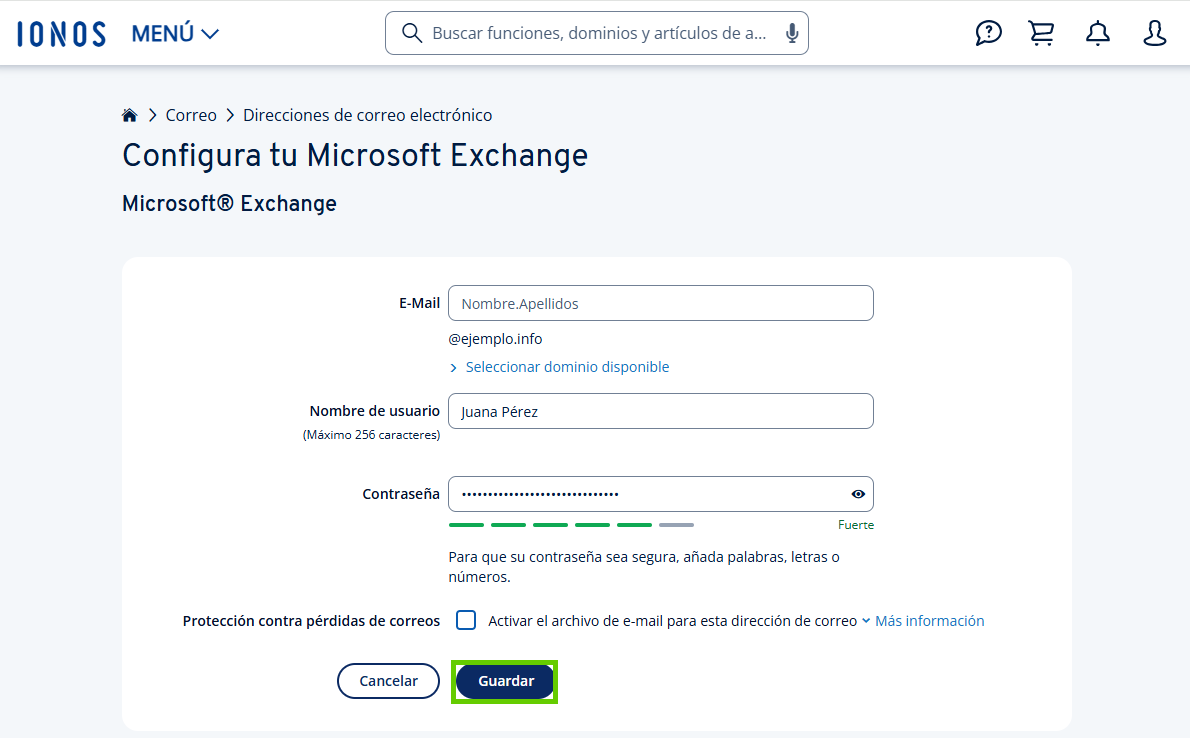1190x738 pixels.
Task: Expand Seleccionar dominio disponible
Action: [x=567, y=366]
